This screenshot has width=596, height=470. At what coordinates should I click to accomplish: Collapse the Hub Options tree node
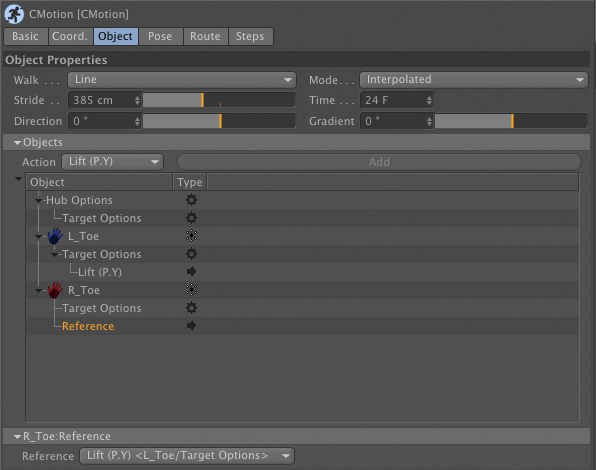[38, 200]
